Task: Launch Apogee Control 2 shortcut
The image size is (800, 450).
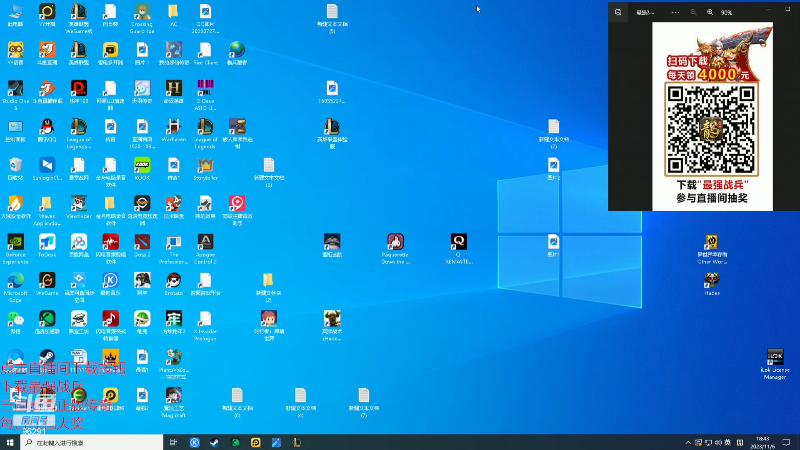Action: [x=205, y=249]
